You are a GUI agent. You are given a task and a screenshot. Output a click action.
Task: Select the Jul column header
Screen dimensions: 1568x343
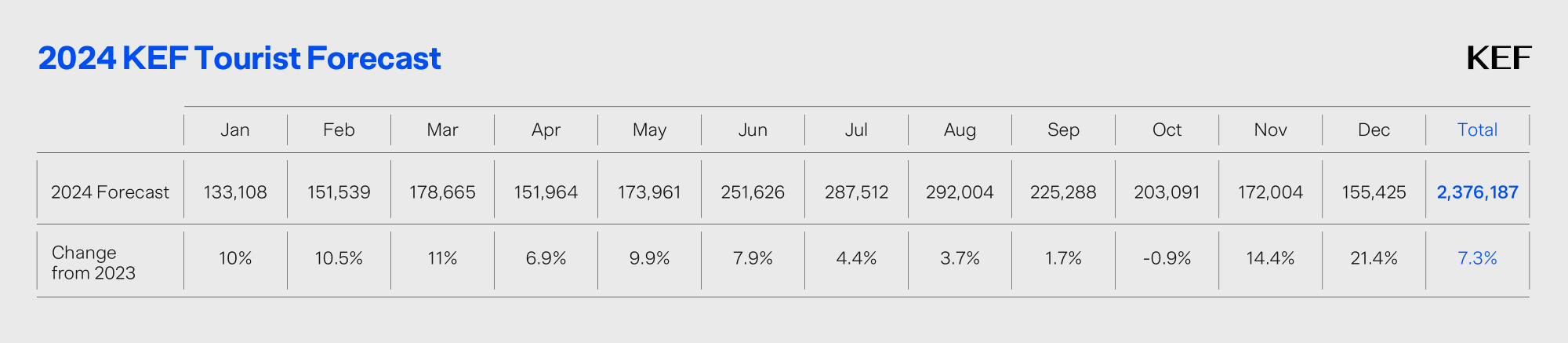click(856, 130)
